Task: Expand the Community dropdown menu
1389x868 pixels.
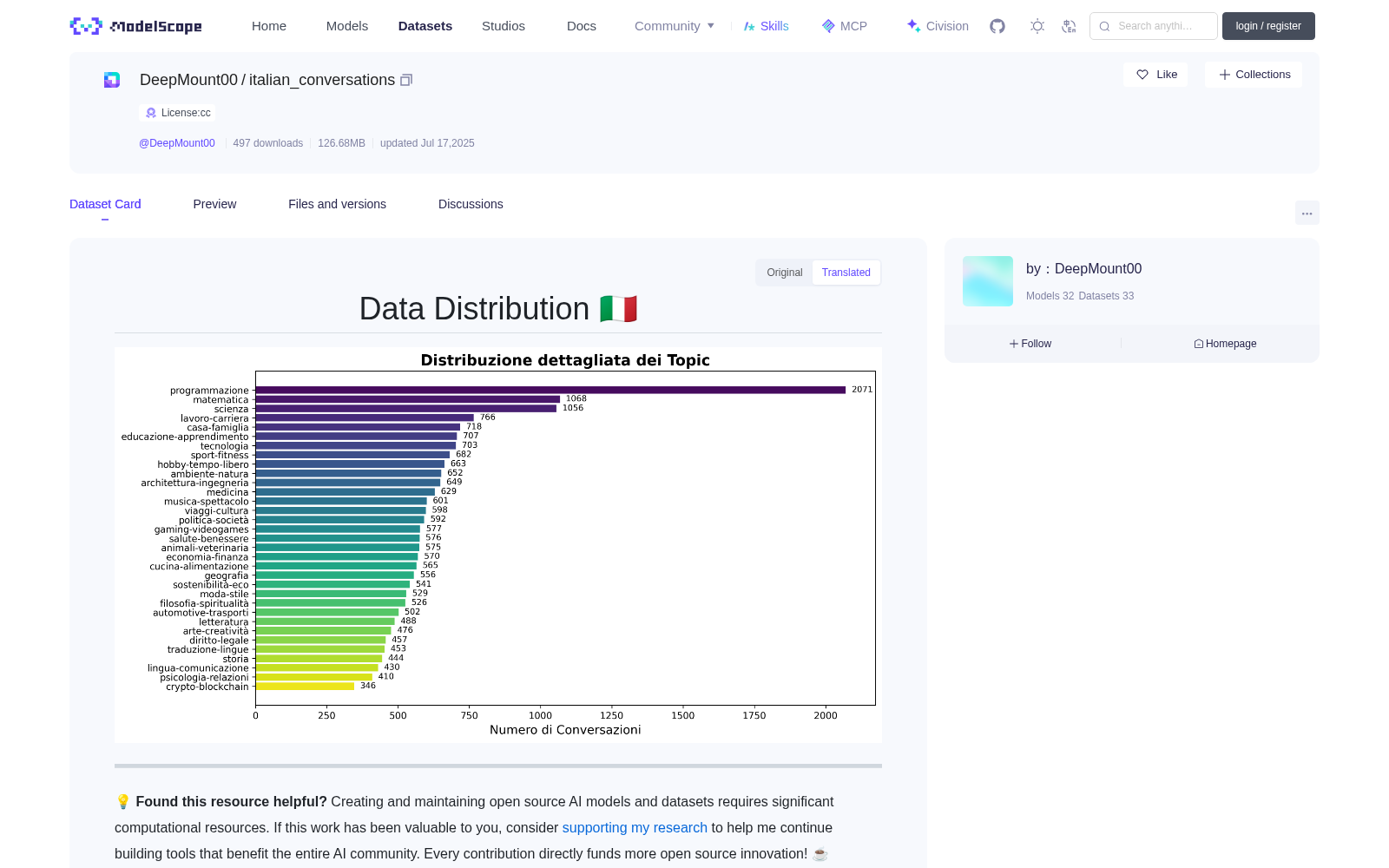Action: (675, 26)
